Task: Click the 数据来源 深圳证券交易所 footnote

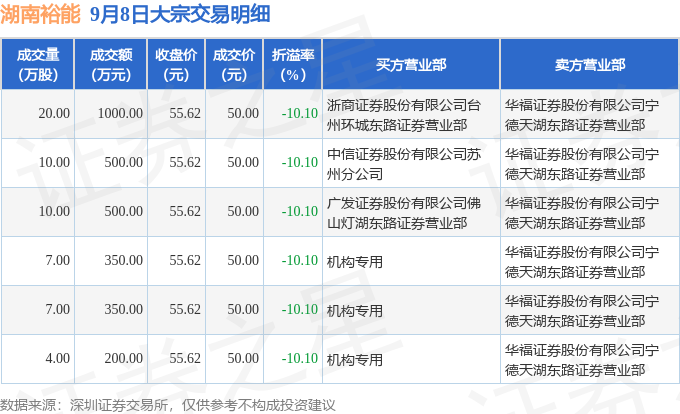Action: point(168,405)
